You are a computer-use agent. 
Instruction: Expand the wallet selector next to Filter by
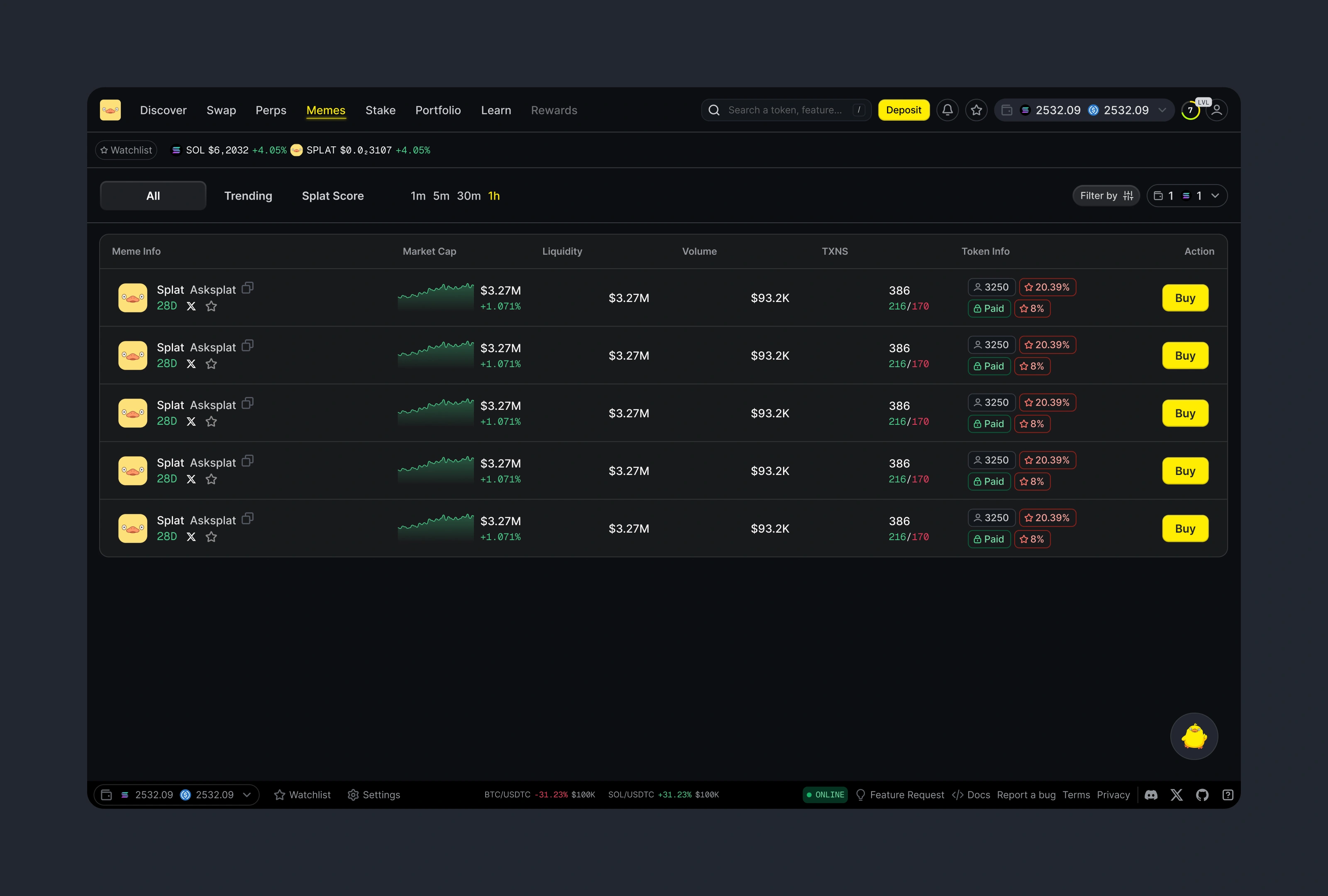coord(1215,196)
